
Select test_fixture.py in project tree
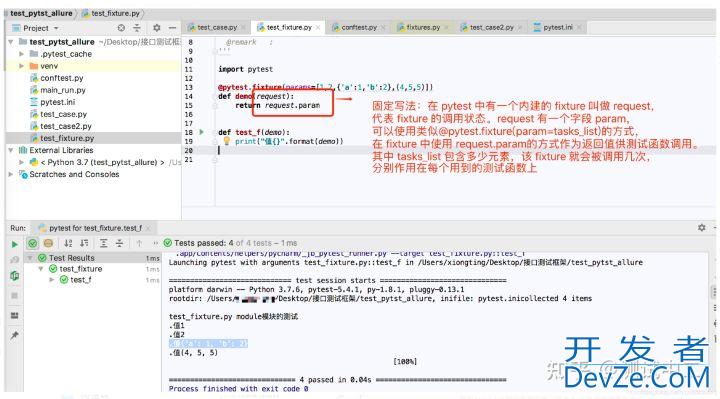tap(67, 138)
